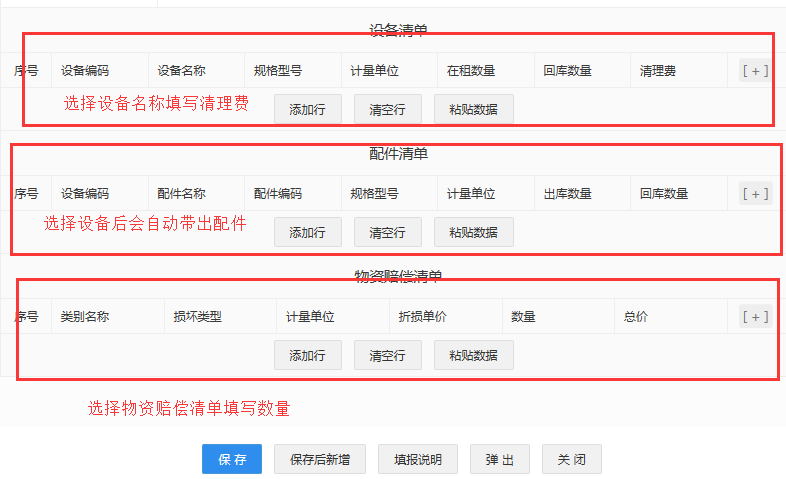
Task: Click the [+] icon in 设备清单 header
Action: [755, 71]
